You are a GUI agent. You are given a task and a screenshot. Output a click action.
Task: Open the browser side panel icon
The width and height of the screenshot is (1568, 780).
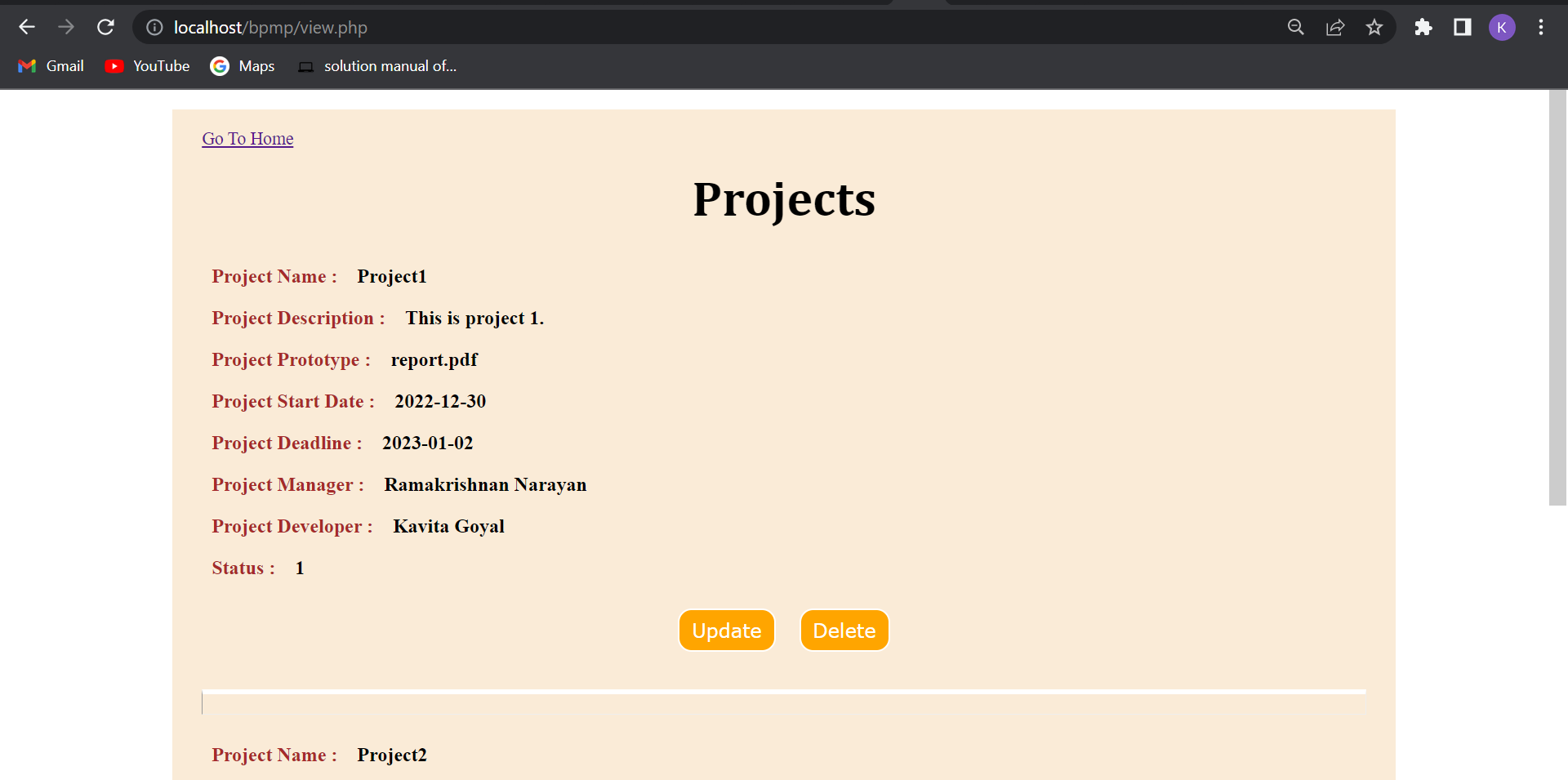click(x=1462, y=27)
